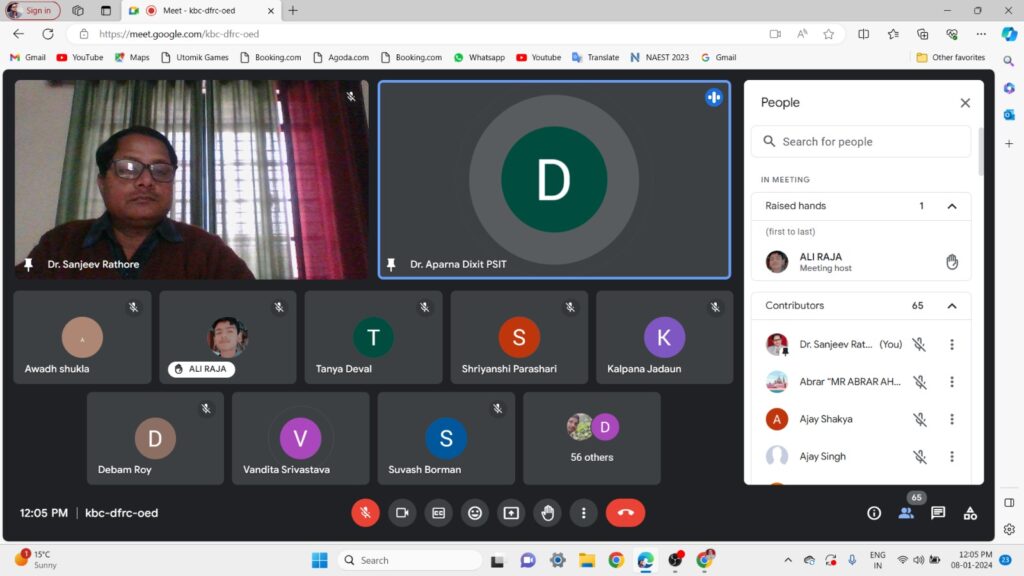Screen dimensions: 1024x576
Task: Collapse the Raised hands section
Action: click(x=952, y=206)
